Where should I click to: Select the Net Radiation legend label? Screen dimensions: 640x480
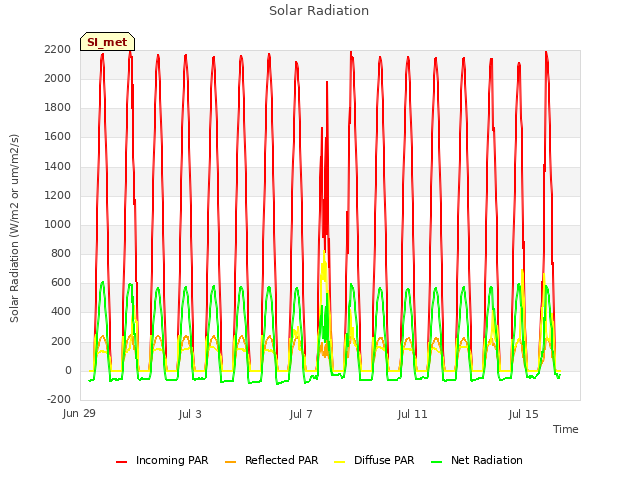point(487,460)
